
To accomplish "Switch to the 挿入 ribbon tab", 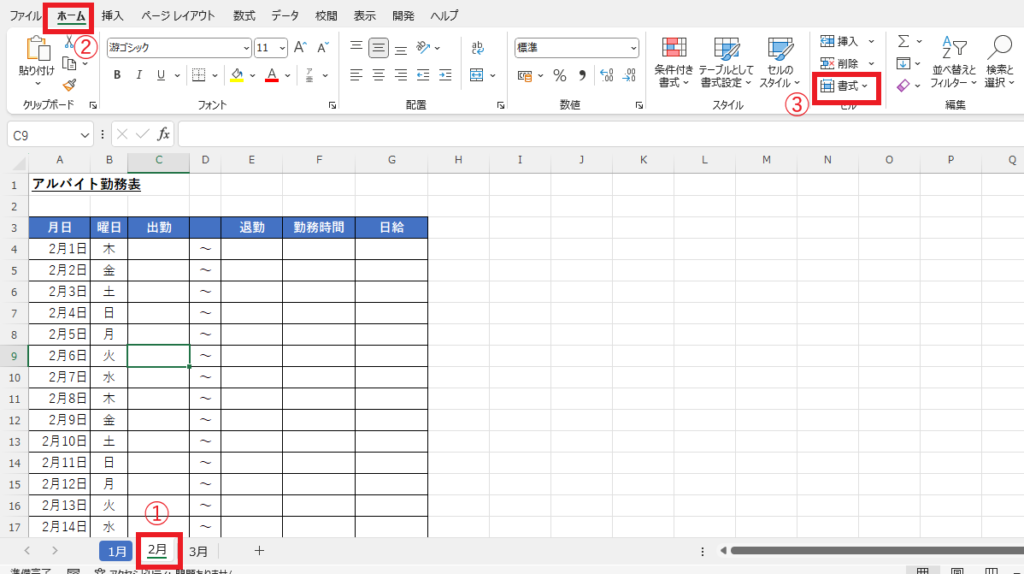I will pos(112,16).
